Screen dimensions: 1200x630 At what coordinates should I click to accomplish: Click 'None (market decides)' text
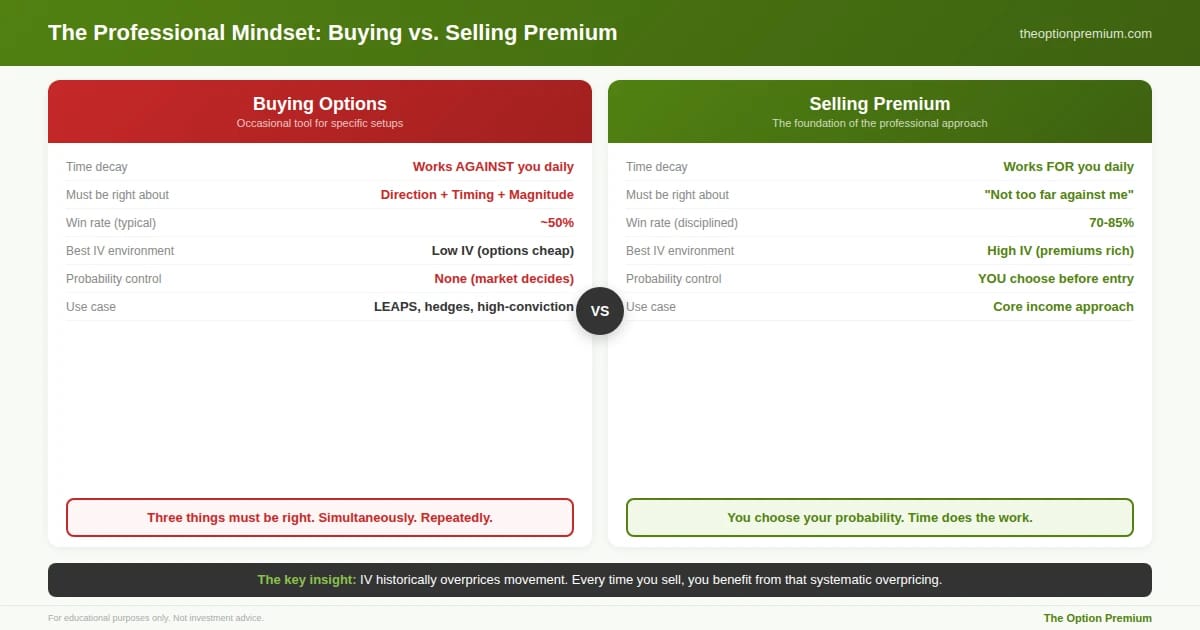pos(504,279)
